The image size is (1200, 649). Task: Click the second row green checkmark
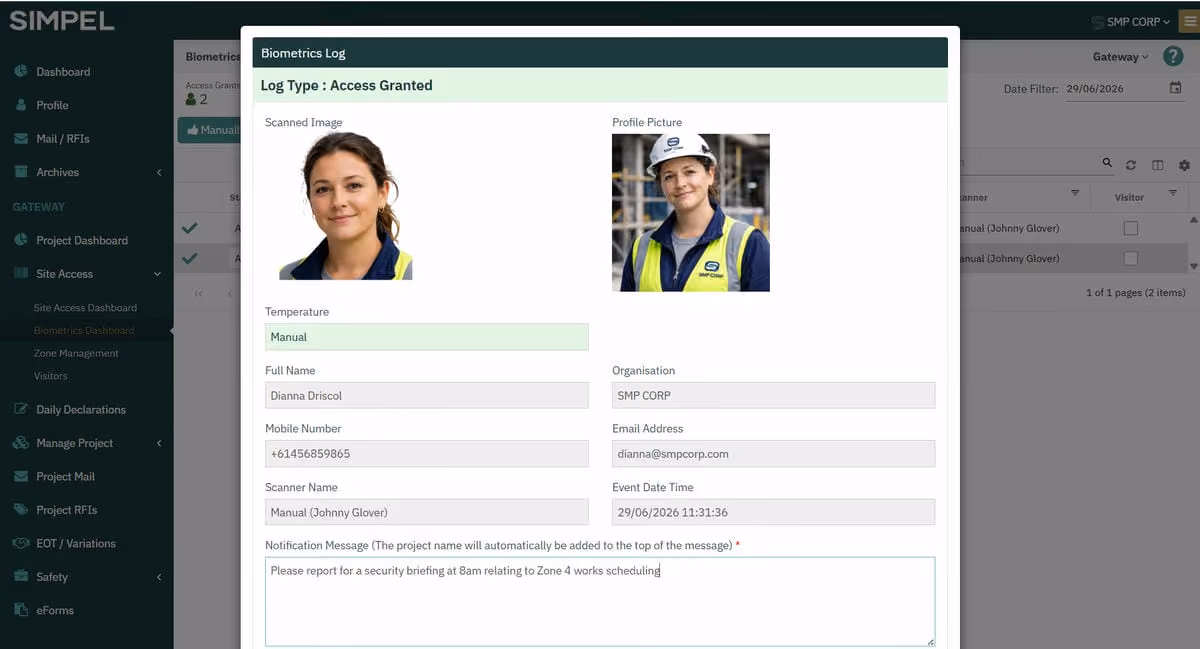coord(190,258)
